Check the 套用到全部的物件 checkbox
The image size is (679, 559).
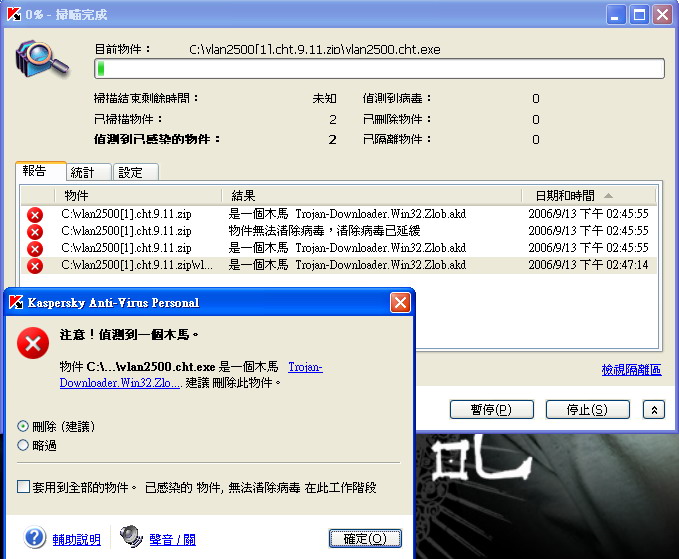pos(23,487)
